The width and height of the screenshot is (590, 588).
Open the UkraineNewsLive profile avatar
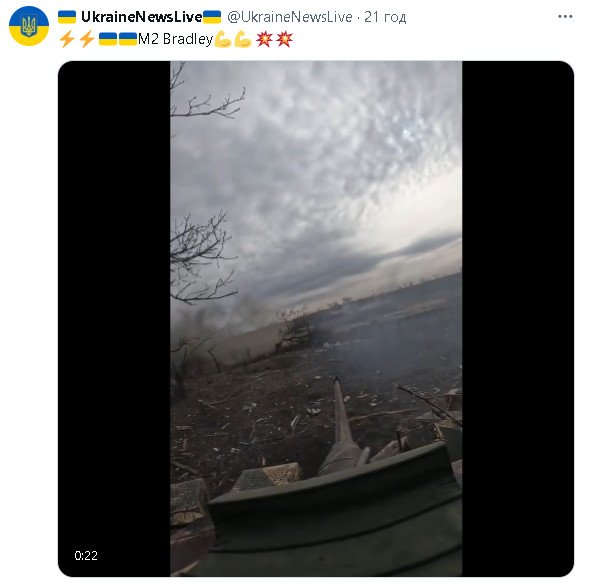29,26
